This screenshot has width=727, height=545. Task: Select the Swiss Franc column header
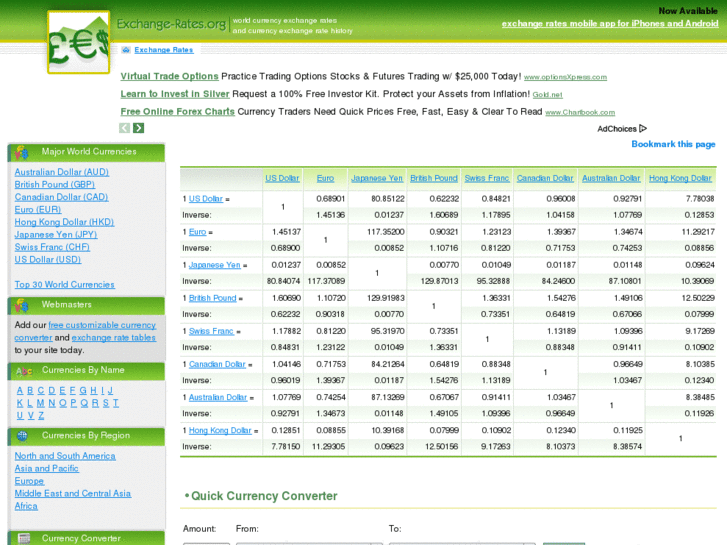pyautogui.click(x=487, y=179)
